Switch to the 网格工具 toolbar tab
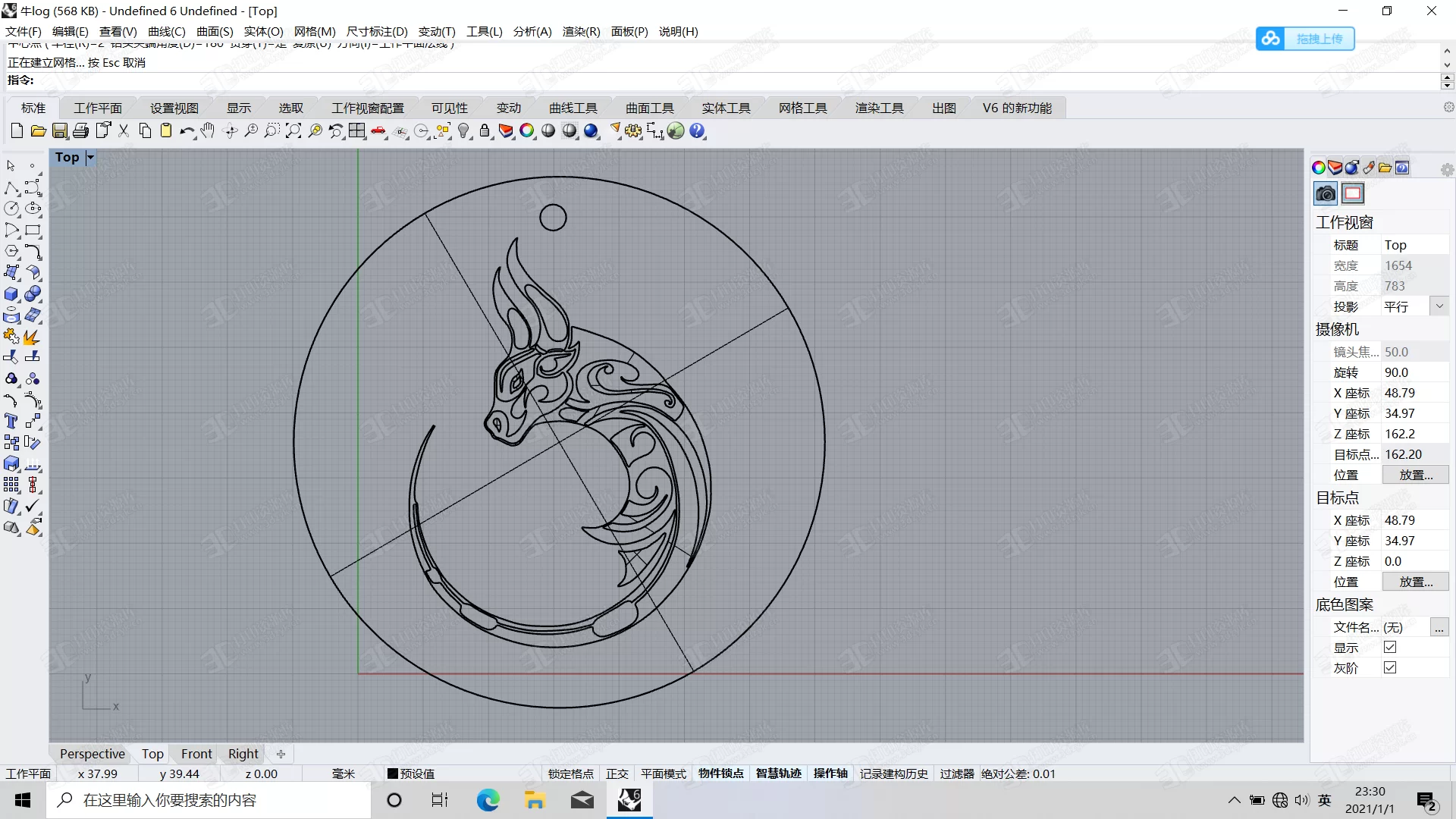The height and width of the screenshot is (819, 1456). (x=802, y=108)
